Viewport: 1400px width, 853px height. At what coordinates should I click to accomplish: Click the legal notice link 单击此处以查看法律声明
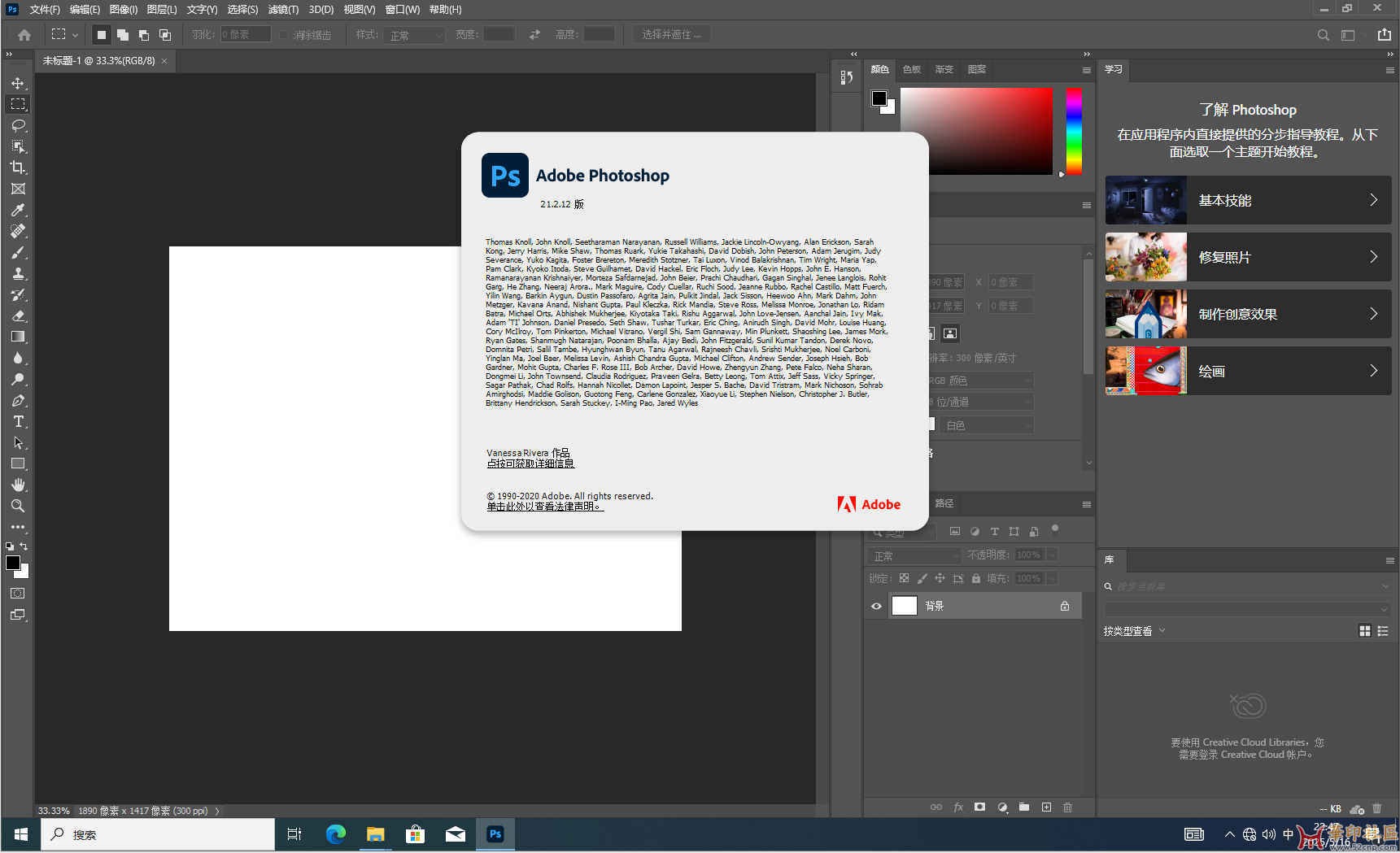545,507
